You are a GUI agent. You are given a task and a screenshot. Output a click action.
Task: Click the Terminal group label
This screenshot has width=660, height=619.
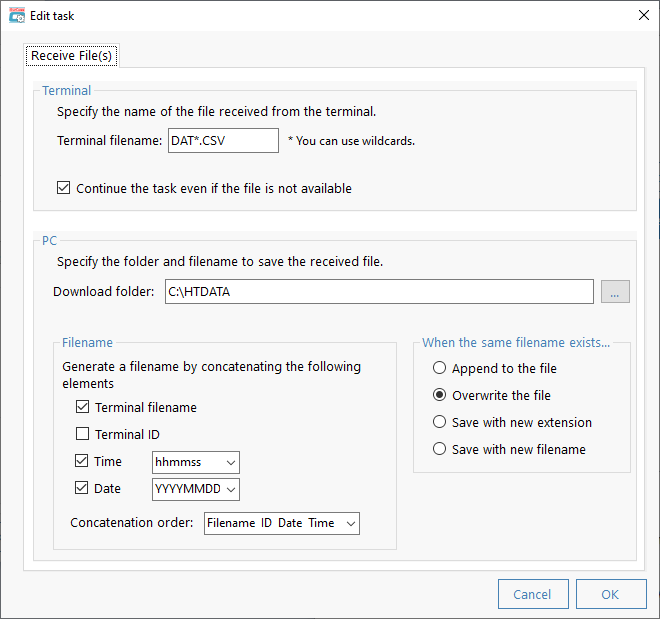[x=67, y=90]
